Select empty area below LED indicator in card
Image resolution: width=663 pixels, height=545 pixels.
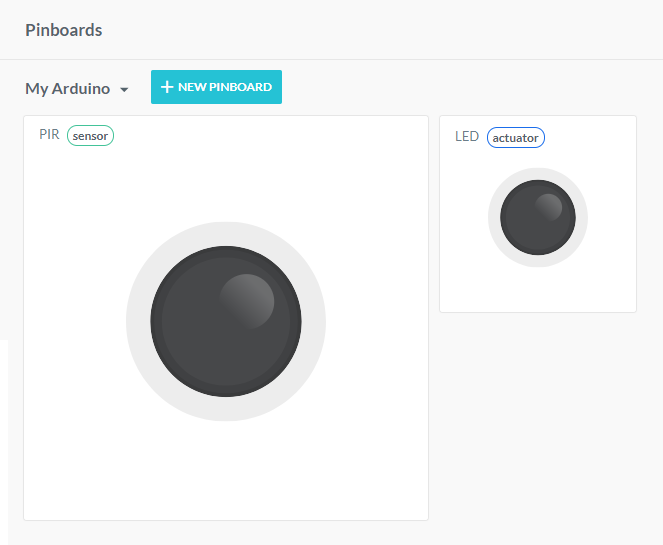(x=537, y=290)
